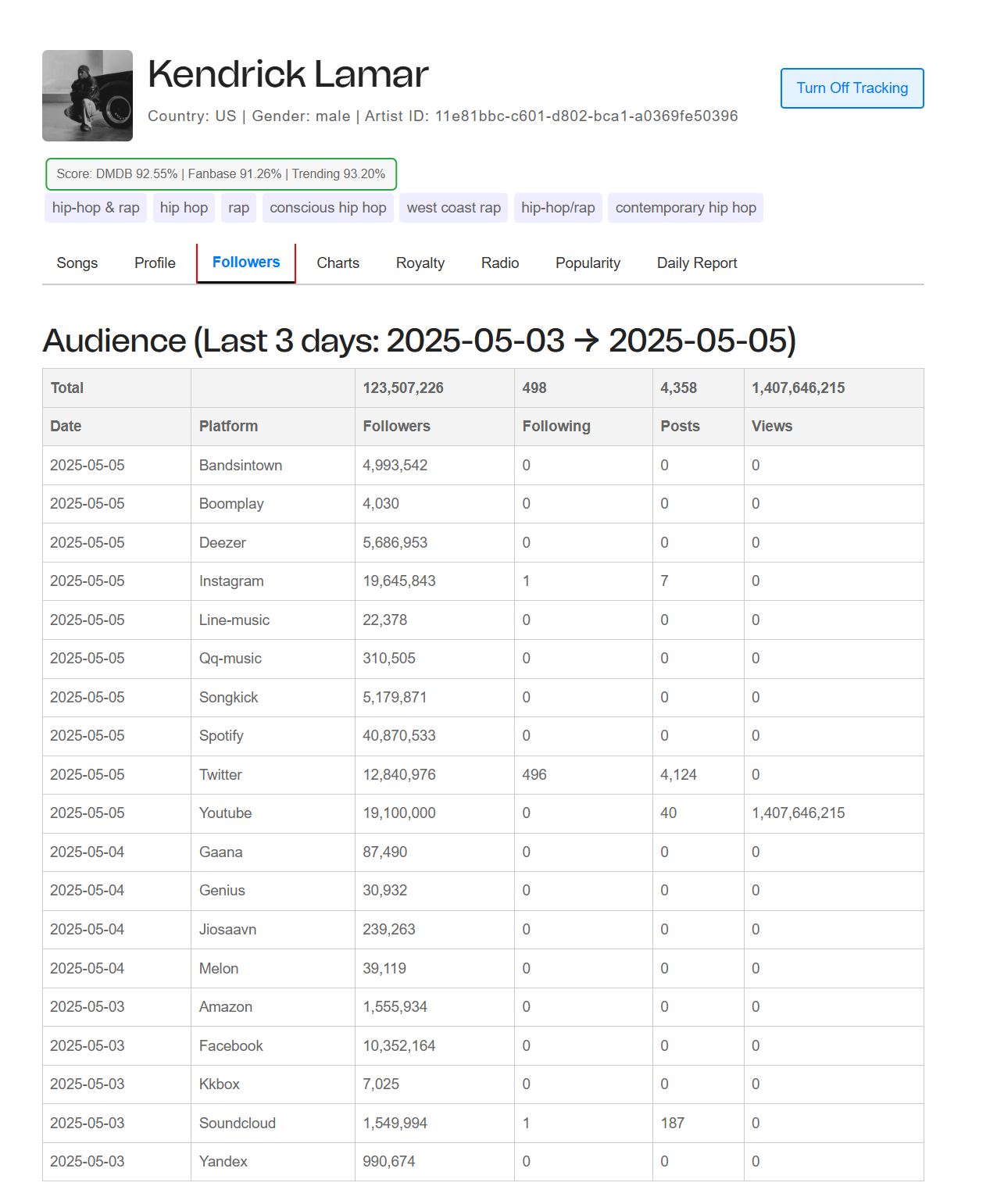The height and width of the screenshot is (1204, 997).
Task: Select the hip hop genre tag
Action: (x=184, y=208)
